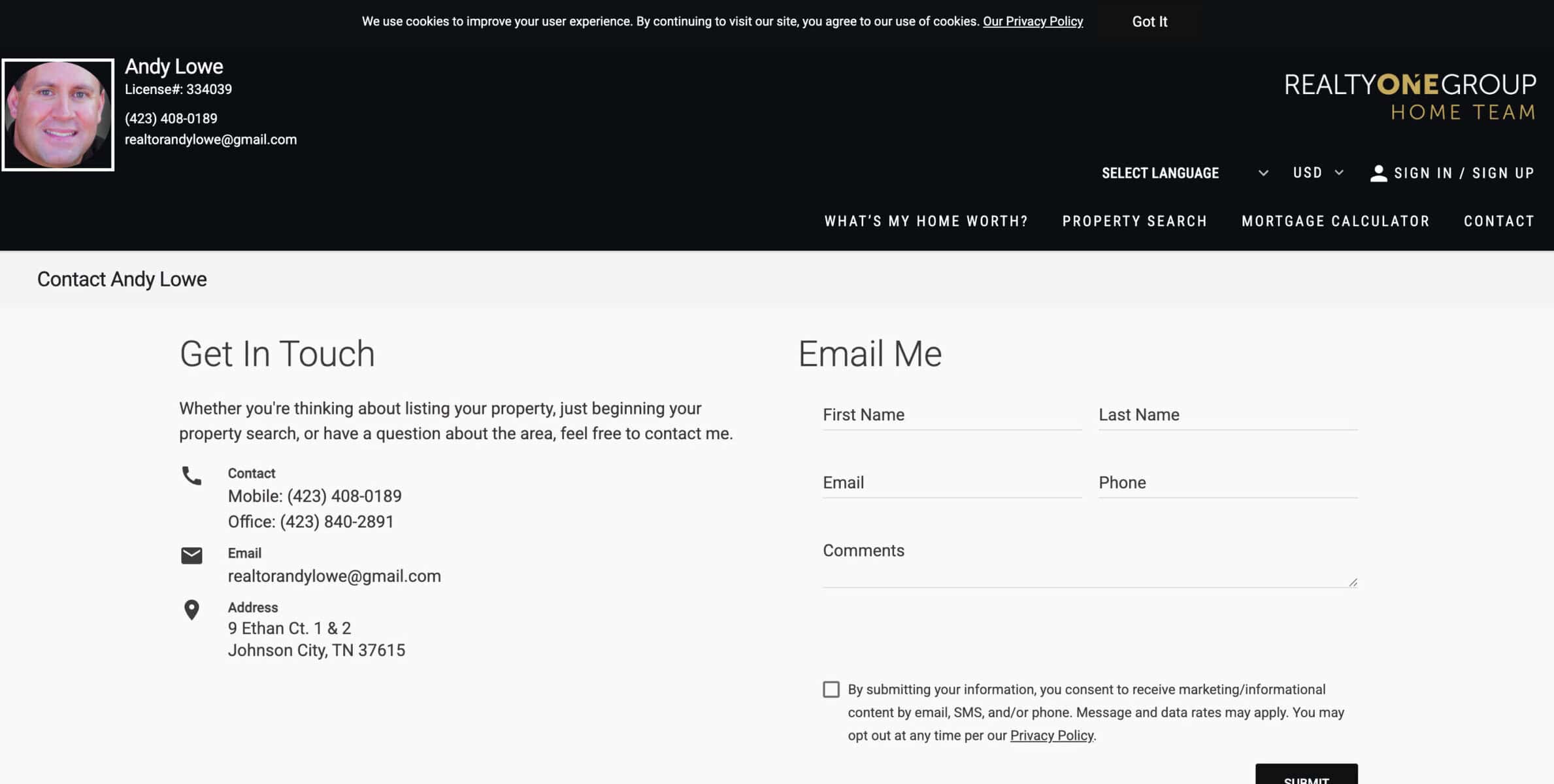Click the chevron next to Select Language

1263,173
